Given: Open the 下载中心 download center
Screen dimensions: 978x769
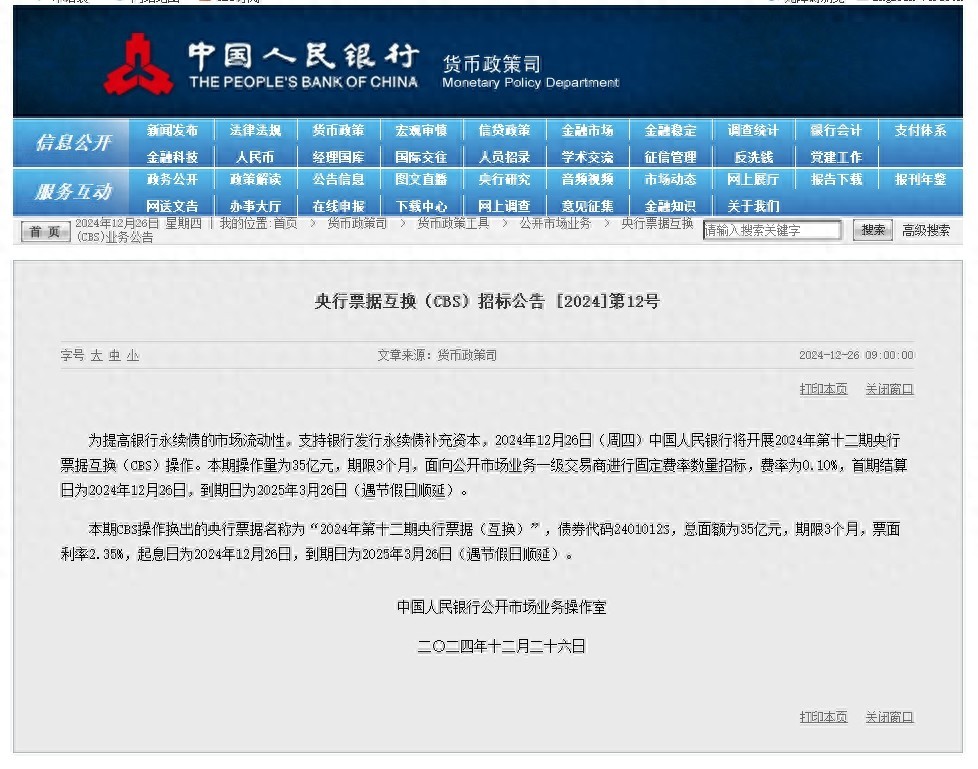Looking at the screenshot, I should pos(421,206).
